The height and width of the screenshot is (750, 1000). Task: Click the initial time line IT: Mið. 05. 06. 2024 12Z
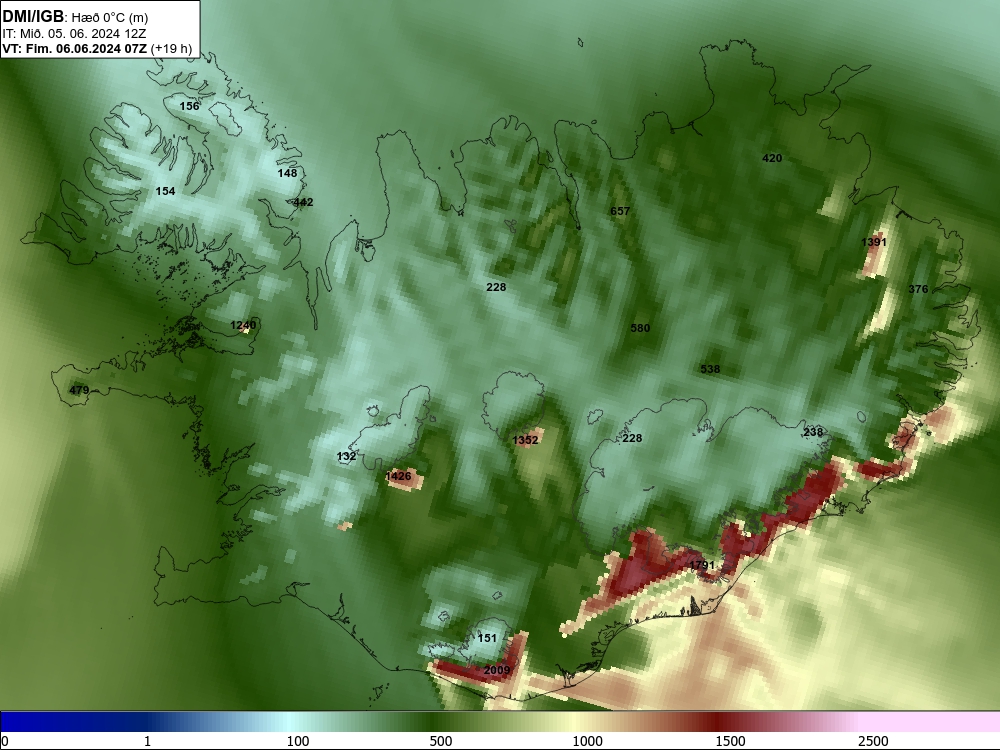[x=74, y=34]
